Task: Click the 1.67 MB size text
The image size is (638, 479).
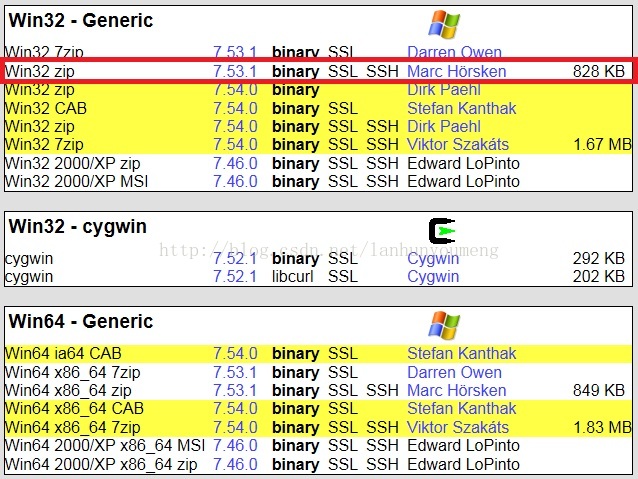Action: click(x=602, y=144)
